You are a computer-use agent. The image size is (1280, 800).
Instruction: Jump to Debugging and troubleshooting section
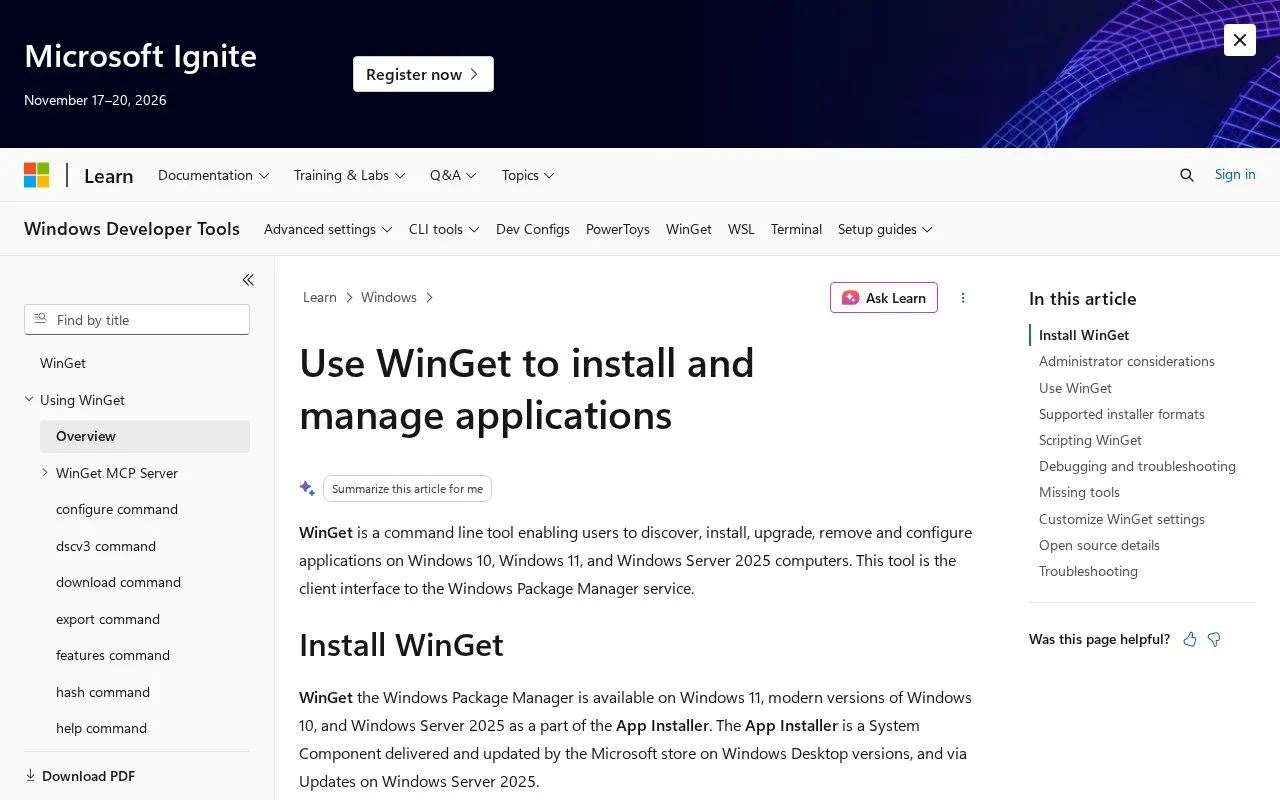(1137, 466)
